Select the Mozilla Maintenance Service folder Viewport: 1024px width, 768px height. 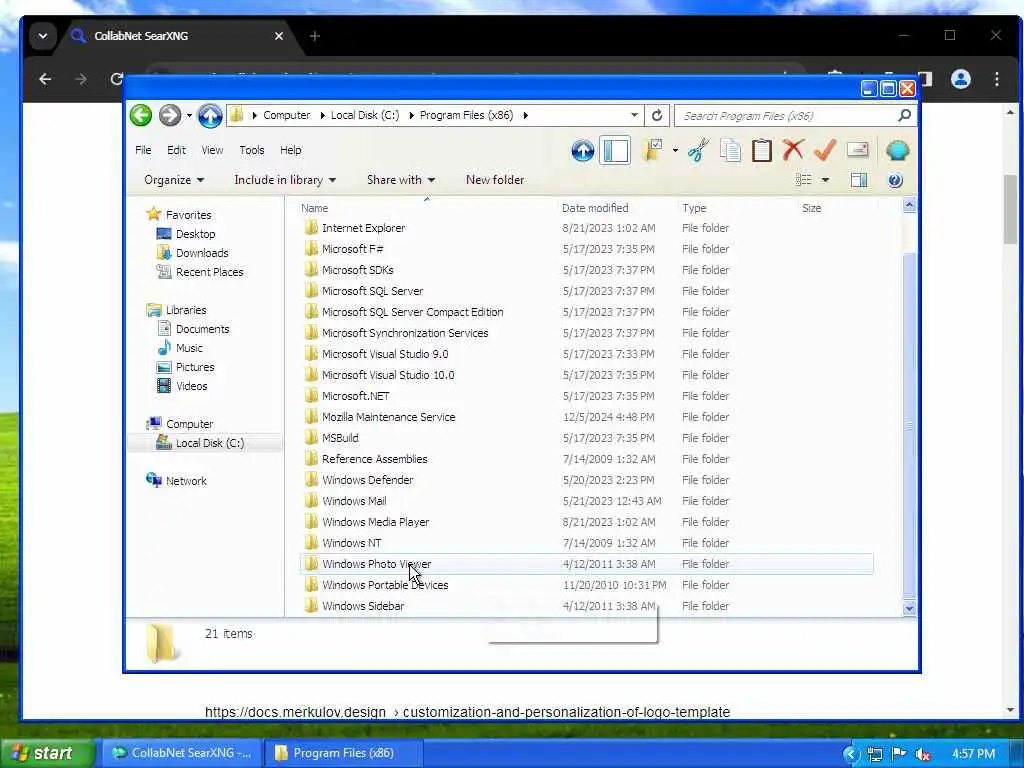tap(389, 417)
